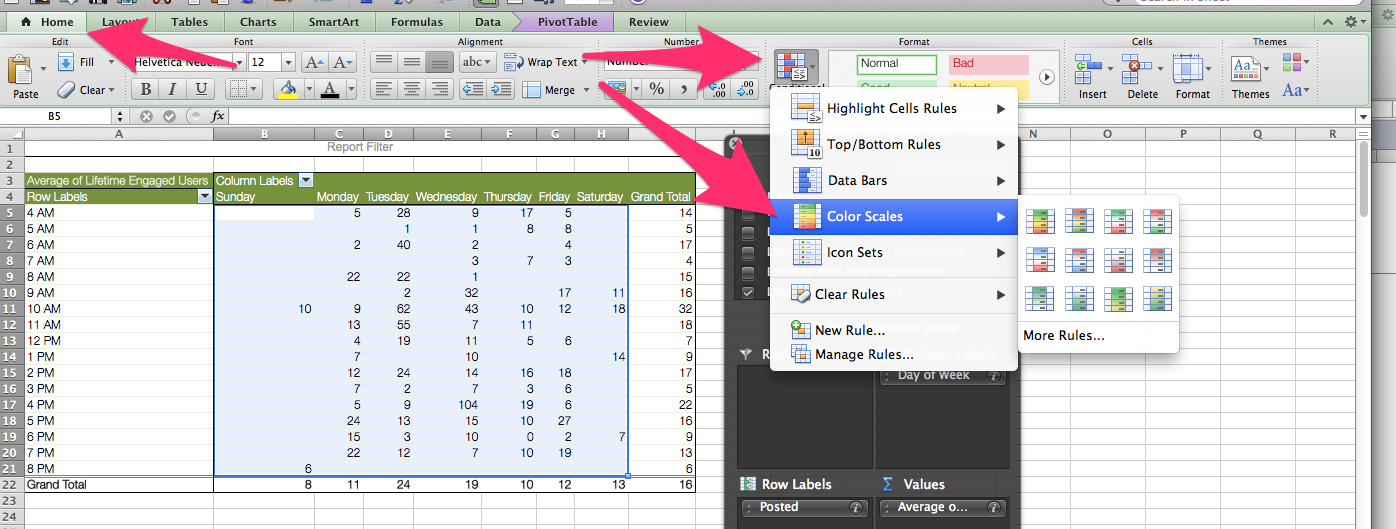Align text right in Alignment group
The image size is (1396, 529).
(x=437, y=89)
